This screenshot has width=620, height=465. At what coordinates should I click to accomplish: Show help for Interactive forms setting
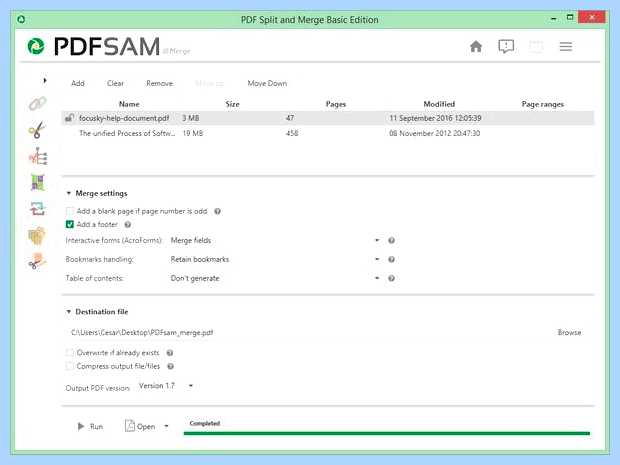[x=391, y=240]
